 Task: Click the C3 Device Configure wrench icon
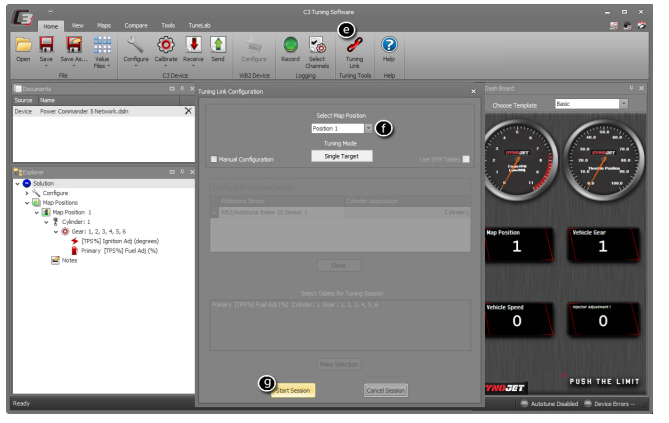click(x=136, y=45)
